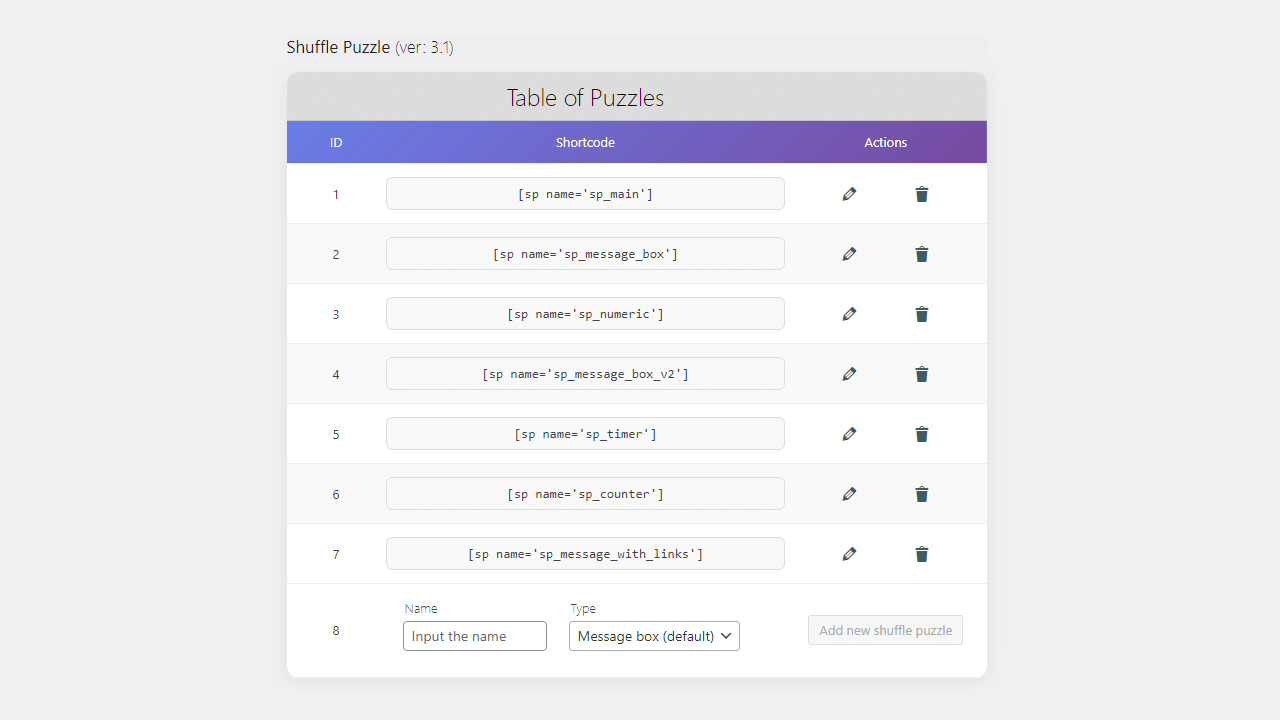Click the sp_timer shortcode field
The width and height of the screenshot is (1280, 720).
coord(585,434)
